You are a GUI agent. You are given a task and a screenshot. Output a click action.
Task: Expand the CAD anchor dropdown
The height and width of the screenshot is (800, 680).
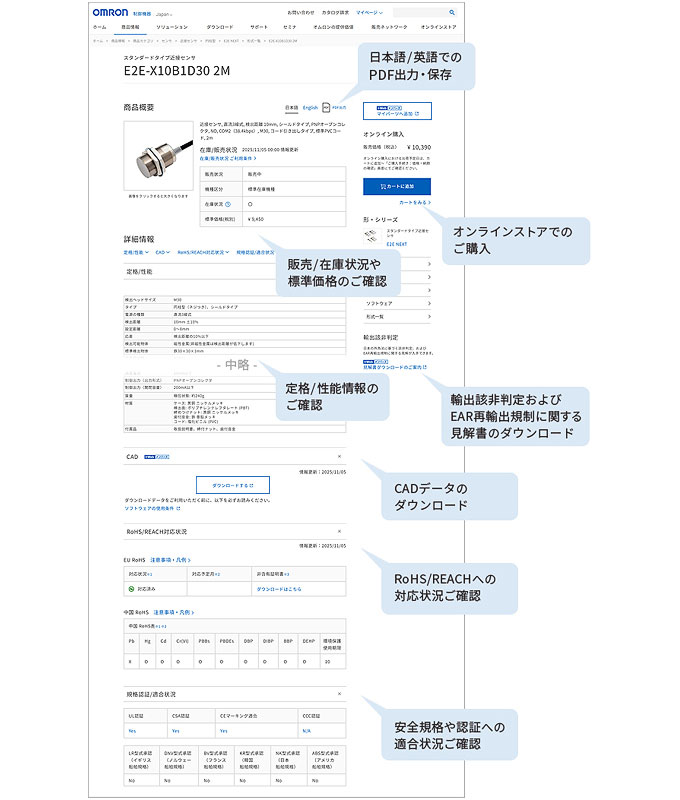[162, 253]
